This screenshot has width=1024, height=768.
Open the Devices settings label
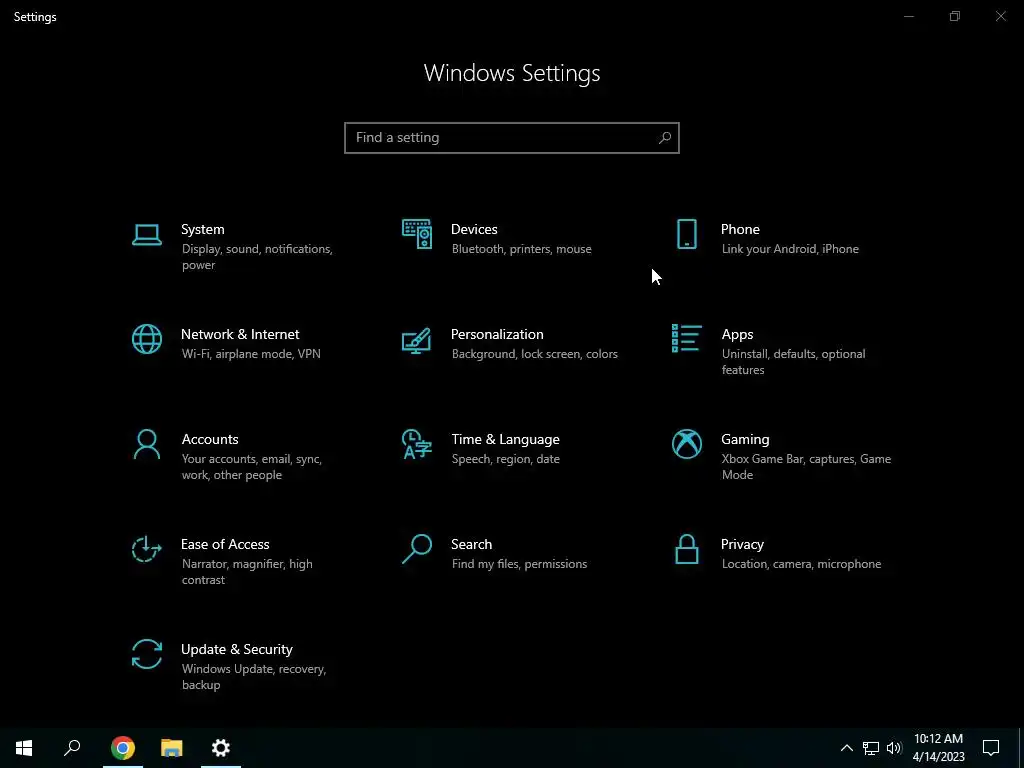point(474,229)
